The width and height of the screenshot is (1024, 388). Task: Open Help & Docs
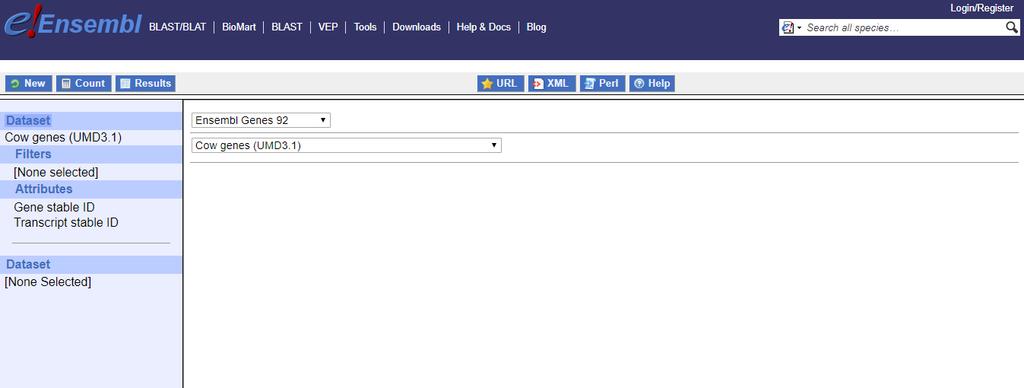[483, 27]
